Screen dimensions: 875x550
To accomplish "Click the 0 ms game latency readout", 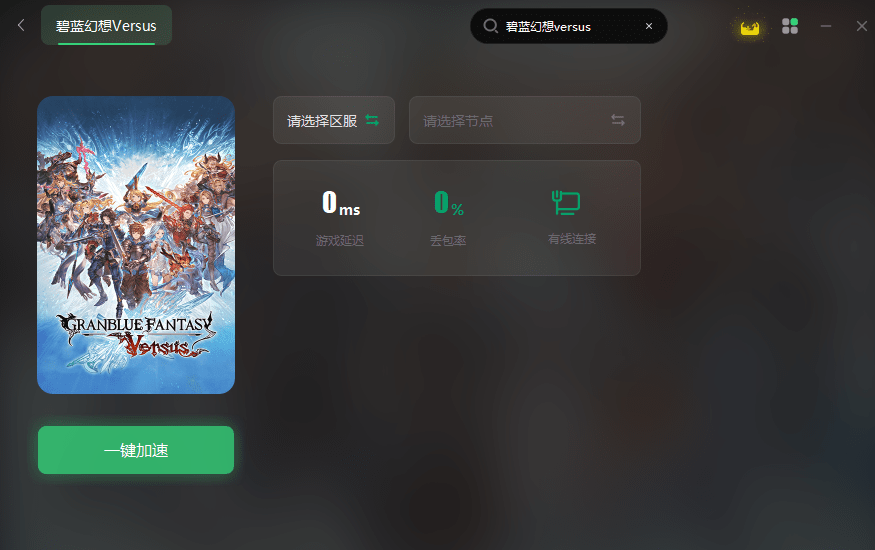I will [x=341, y=203].
